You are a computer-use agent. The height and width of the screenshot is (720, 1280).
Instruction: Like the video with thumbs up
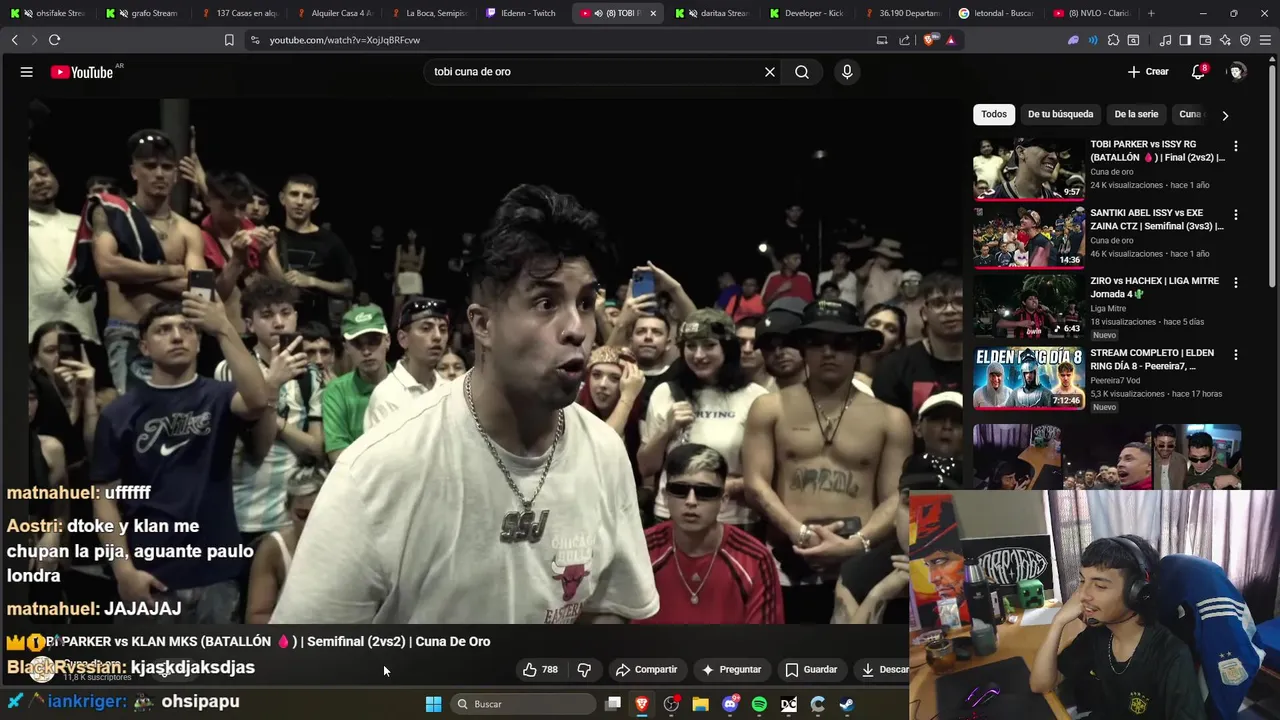tap(540, 670)
